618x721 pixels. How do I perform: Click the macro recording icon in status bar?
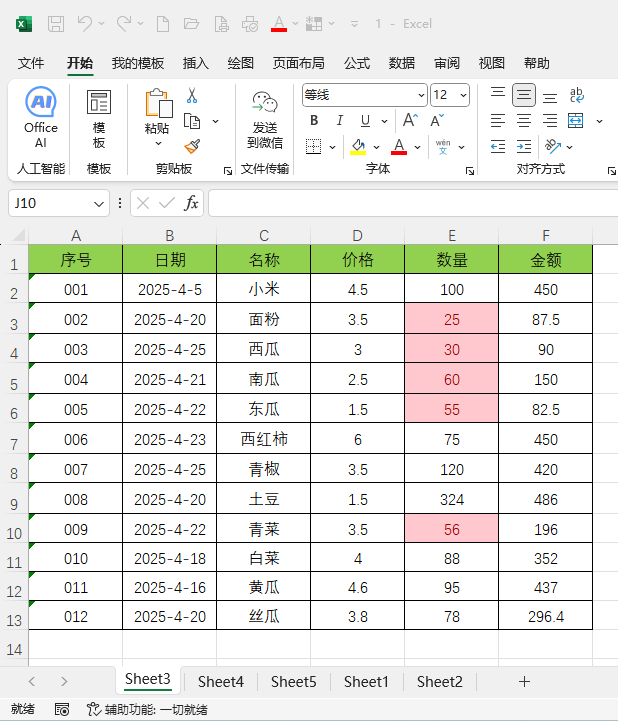62,709
